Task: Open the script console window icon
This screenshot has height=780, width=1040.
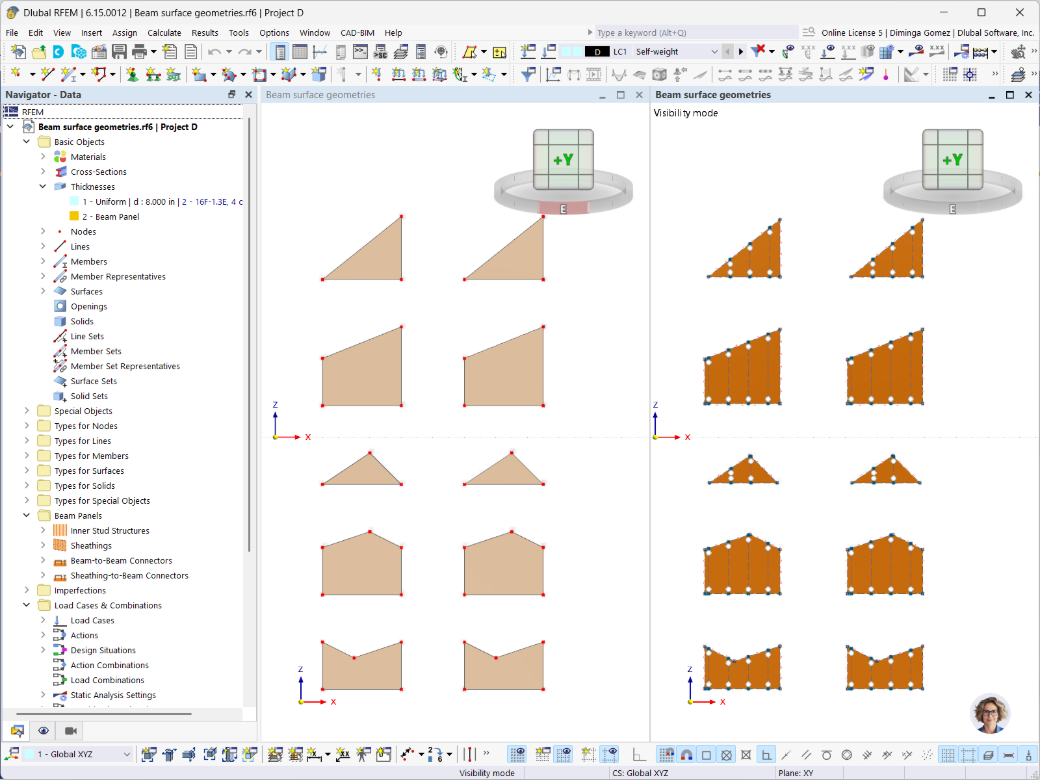Action: pyautogui.click(x=360, y=52)
